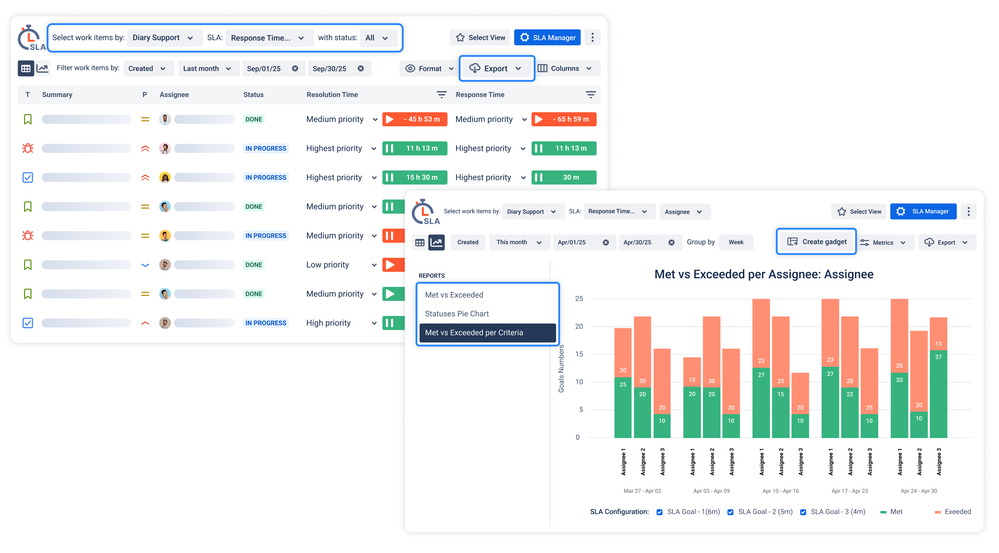The height and width of the screenshot is (553, 999).
Task: Toggle the SLA Goal - 3 (4m) checkbox
Action: [x=803, y=512]
